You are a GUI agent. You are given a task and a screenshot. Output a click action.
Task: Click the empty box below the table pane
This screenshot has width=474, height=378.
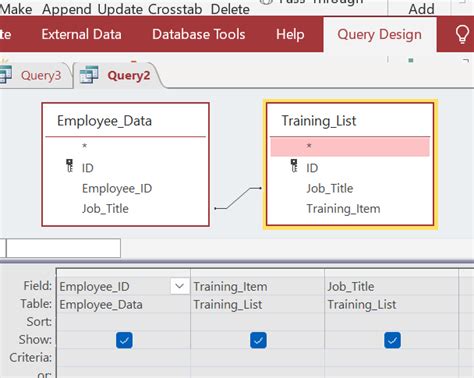[63, 248]
